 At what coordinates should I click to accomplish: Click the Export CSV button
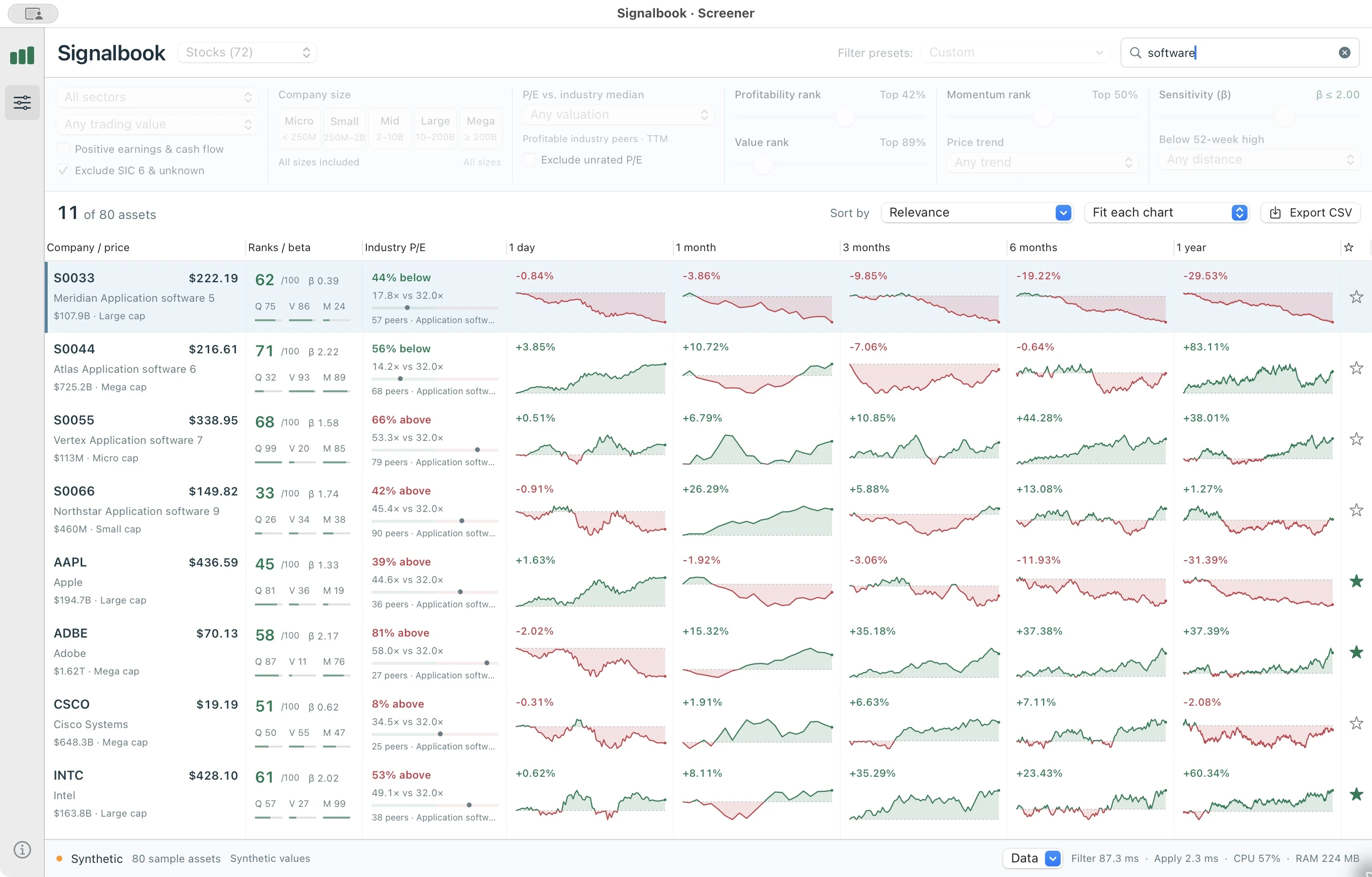1311,213
